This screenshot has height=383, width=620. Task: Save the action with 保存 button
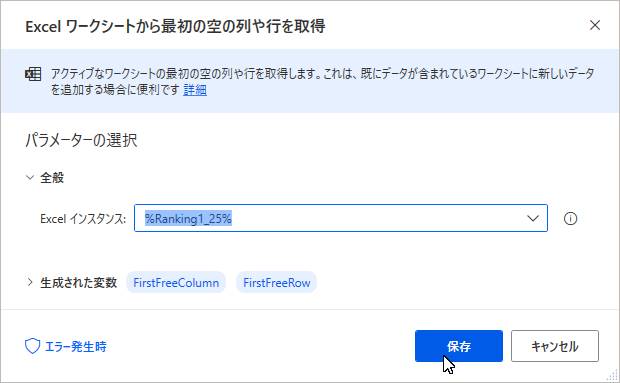pos(459,346)
